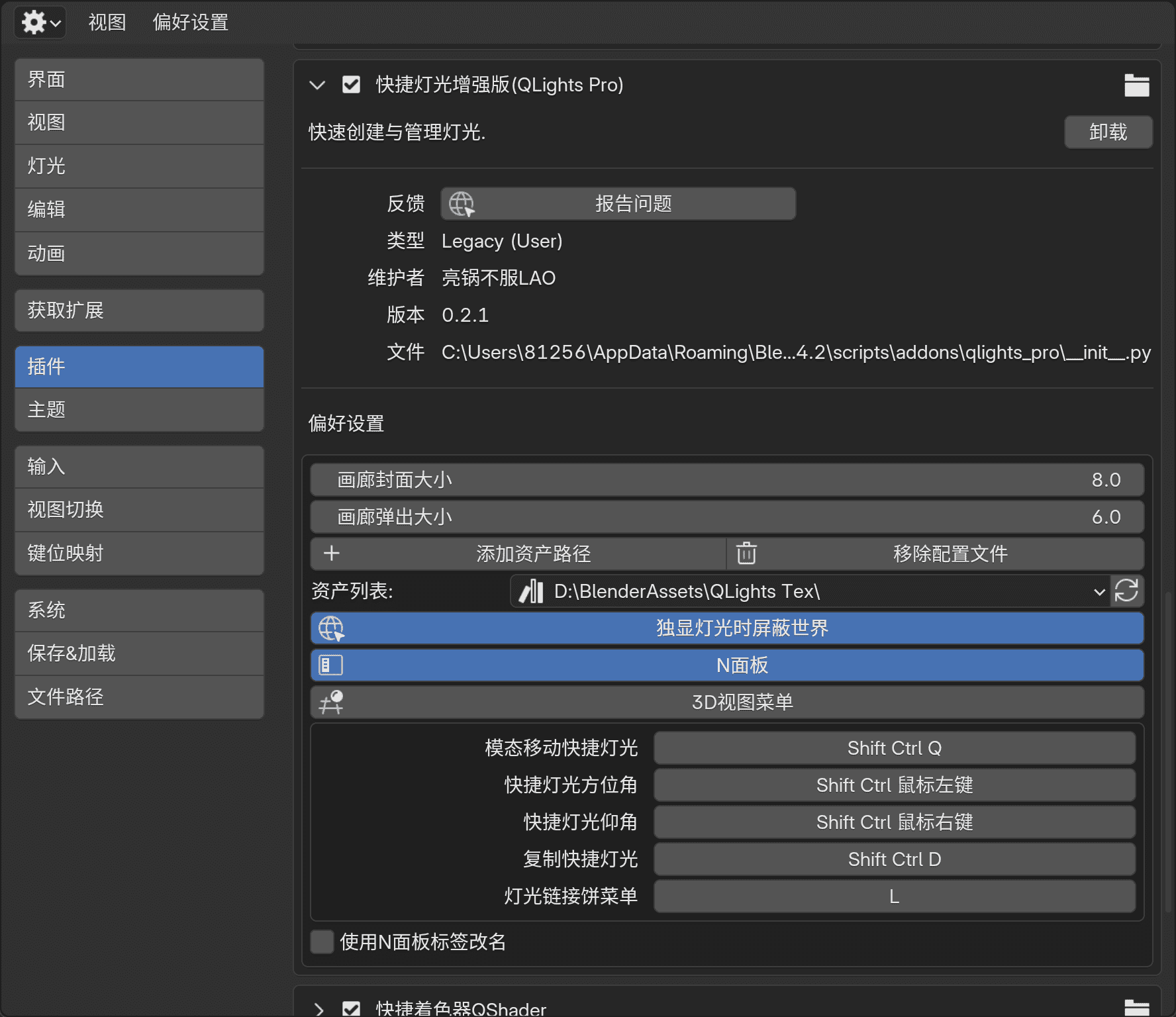Screen dimensions: 1176x1017
Task: Collapse the QLights Pro addon details
Action: pyautogui.click(x=318, y=85)
